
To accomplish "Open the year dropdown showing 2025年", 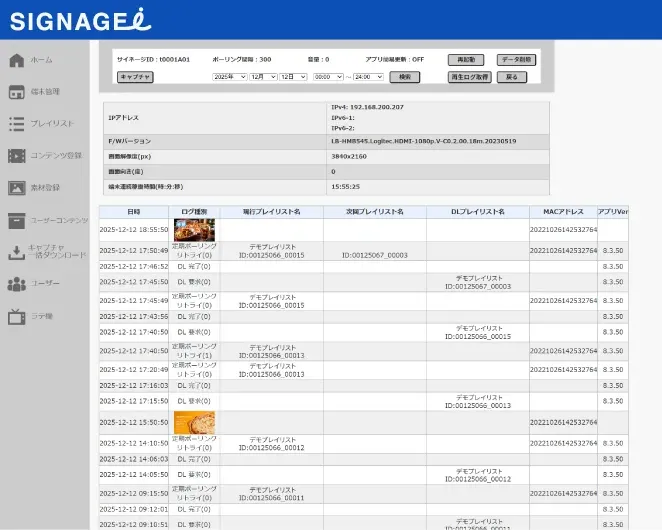I will pyautogui.click(x=229, y=77).
